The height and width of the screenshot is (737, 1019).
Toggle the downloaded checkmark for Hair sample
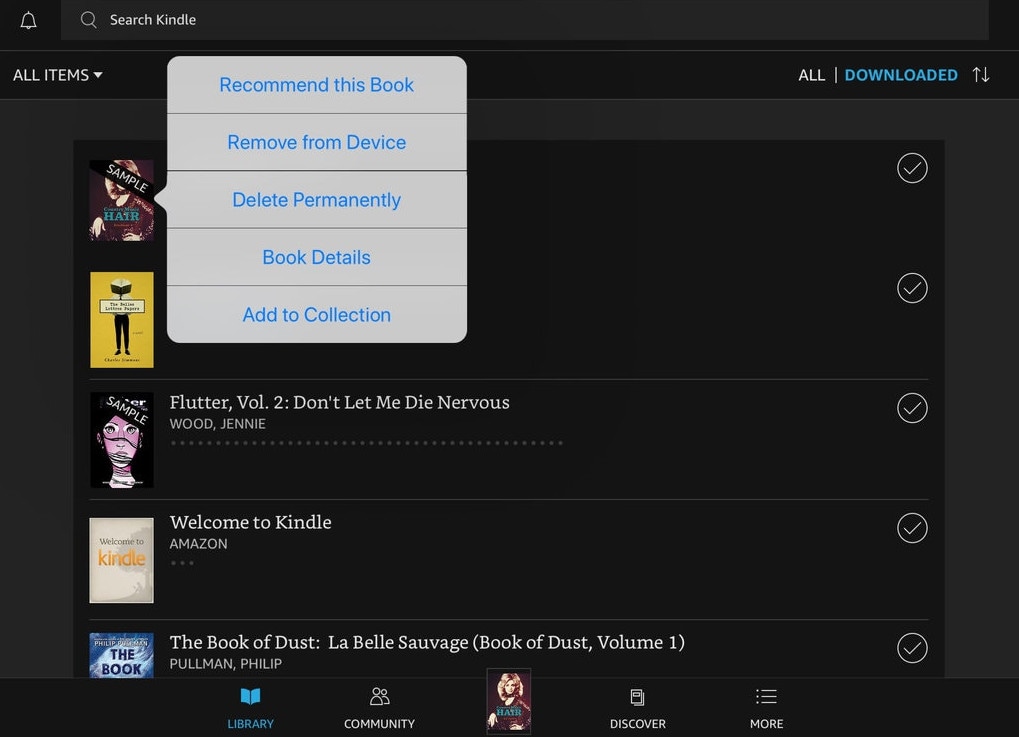point(912,168)
